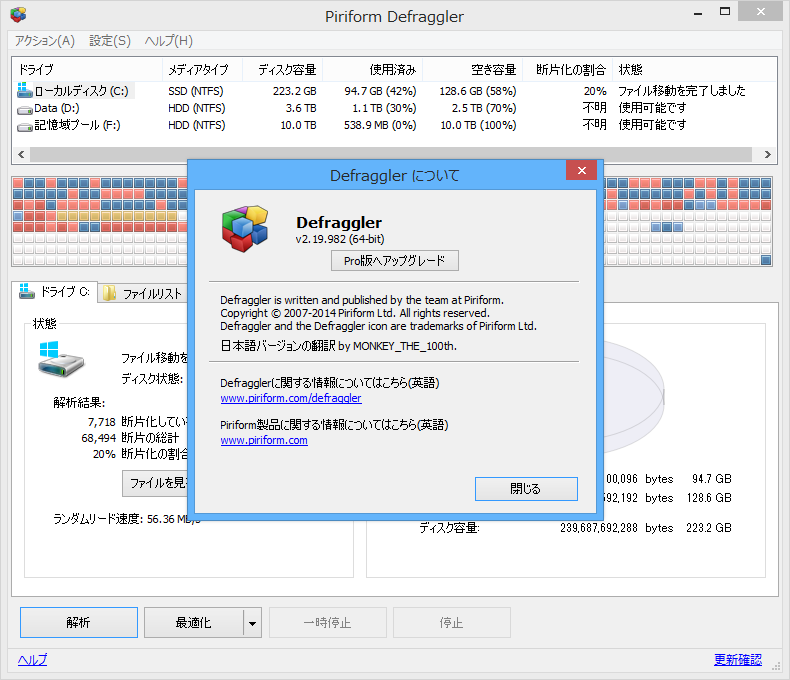Open the ヘルプ(H) menu
Screen dimensions: 790x680
168,41
